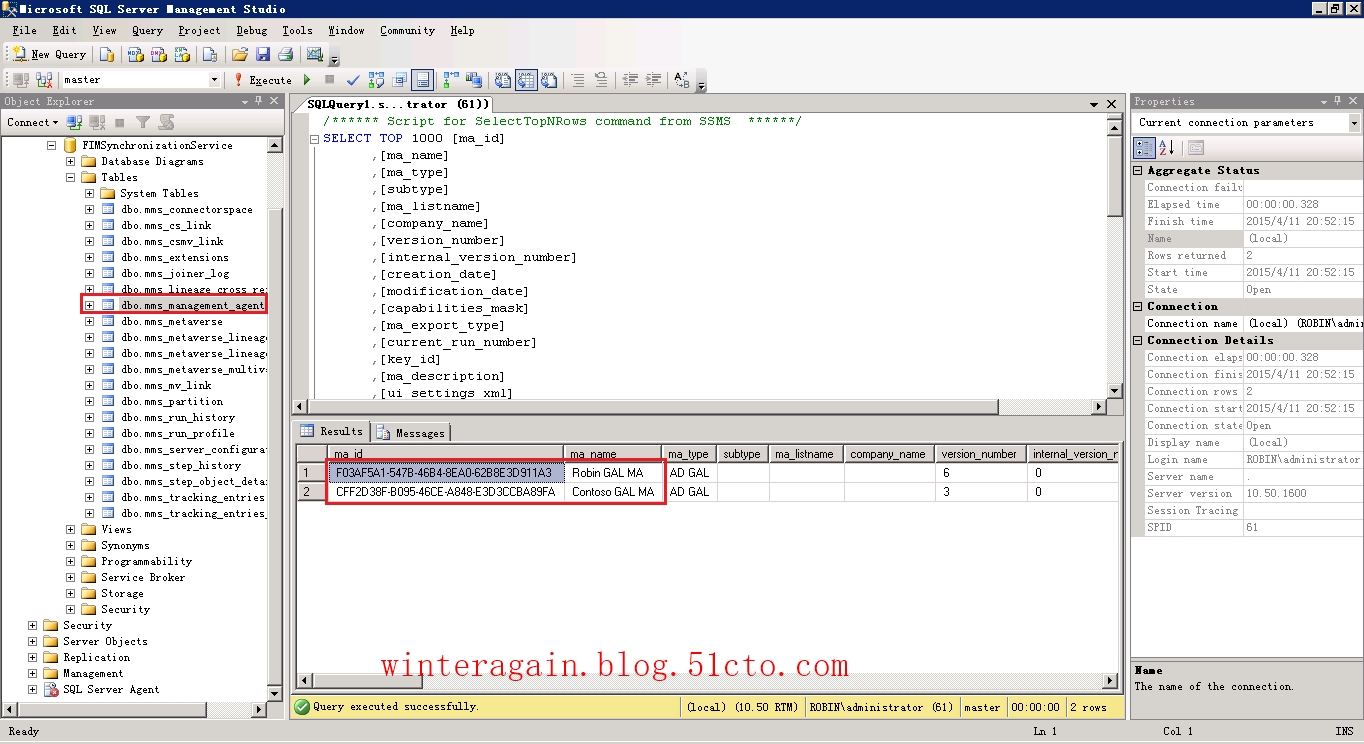Click the Connection name property row

point(1253,323)
